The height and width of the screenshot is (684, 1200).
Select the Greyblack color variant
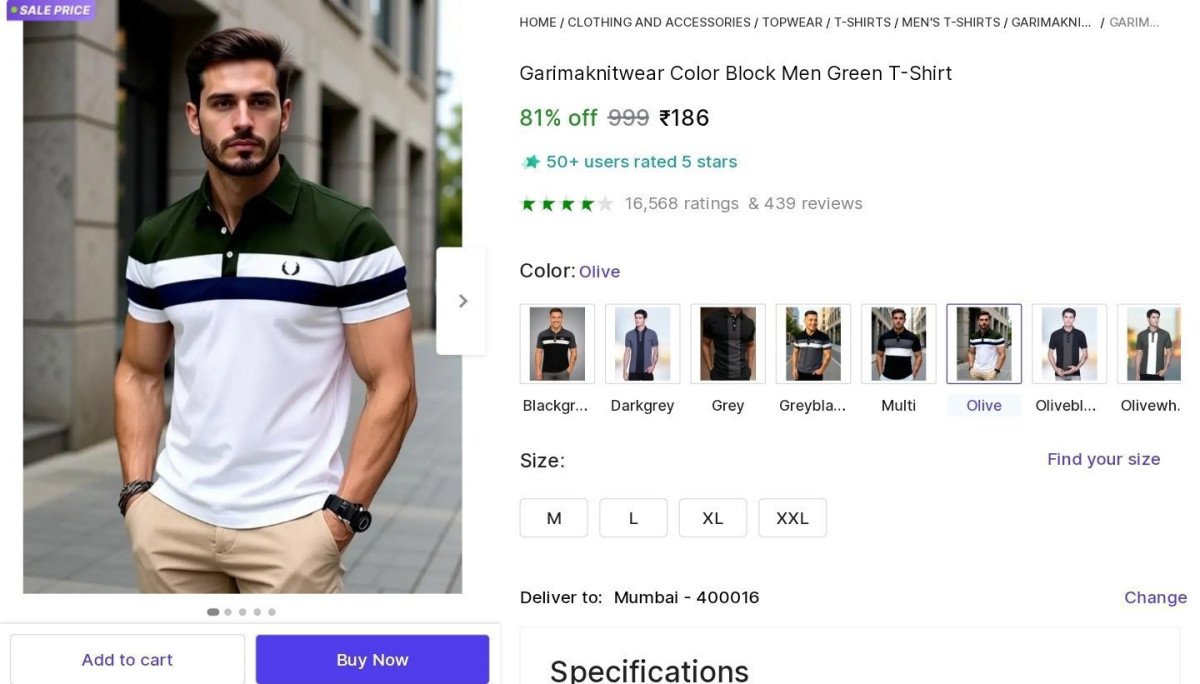[x=812, y=342]
